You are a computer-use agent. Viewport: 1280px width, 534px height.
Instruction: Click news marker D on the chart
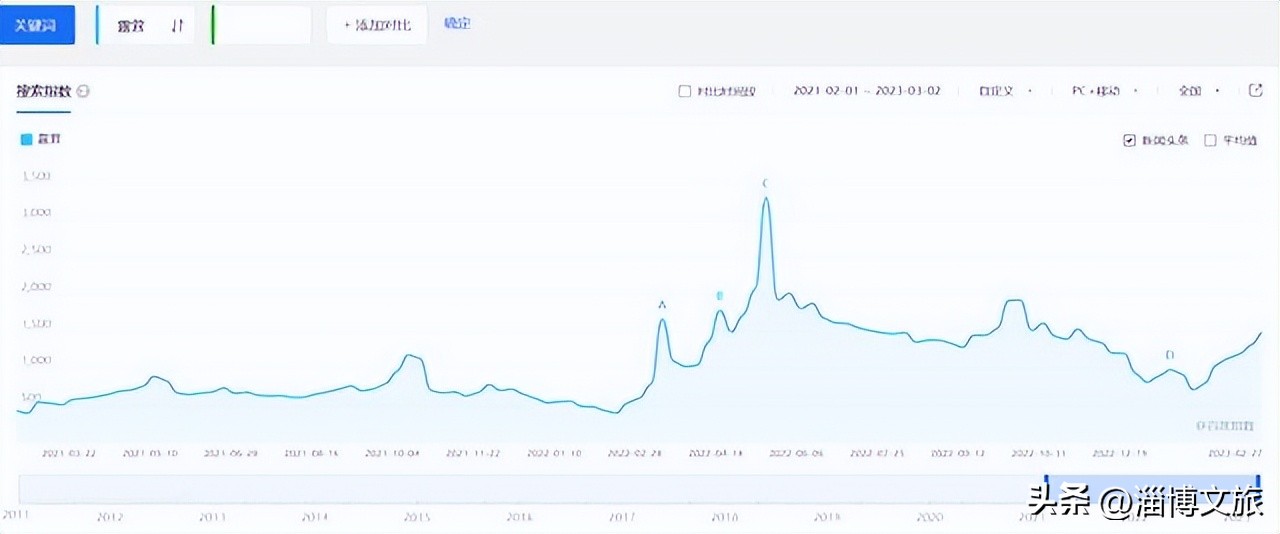pos(1170,355)
